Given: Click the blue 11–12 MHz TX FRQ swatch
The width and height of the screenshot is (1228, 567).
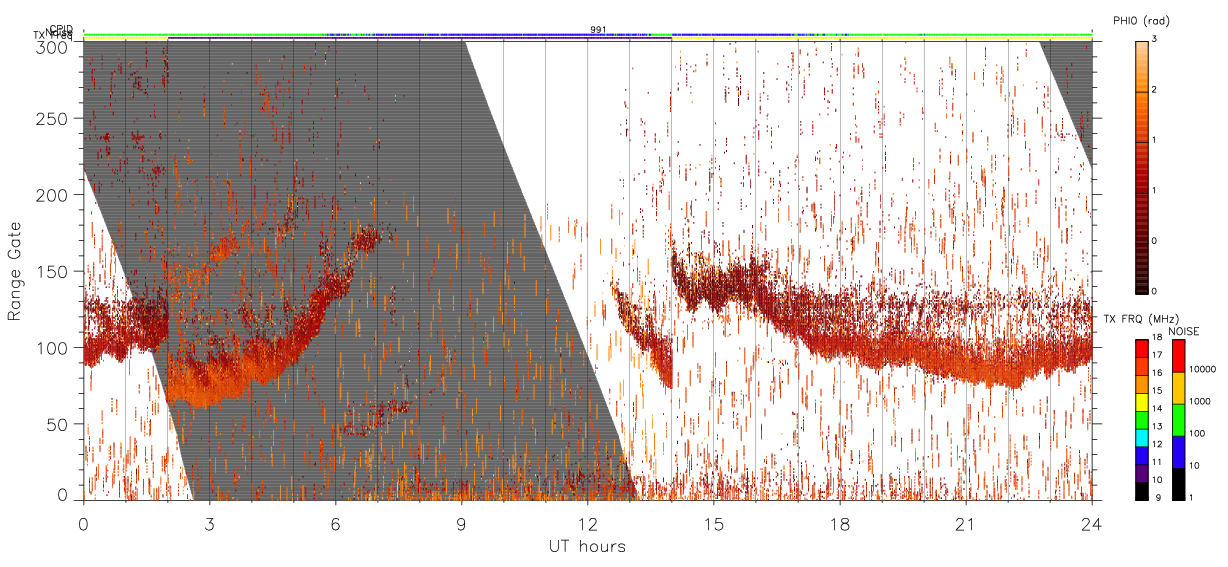Looking at the screenshot, I should (x=1141, y=454).
